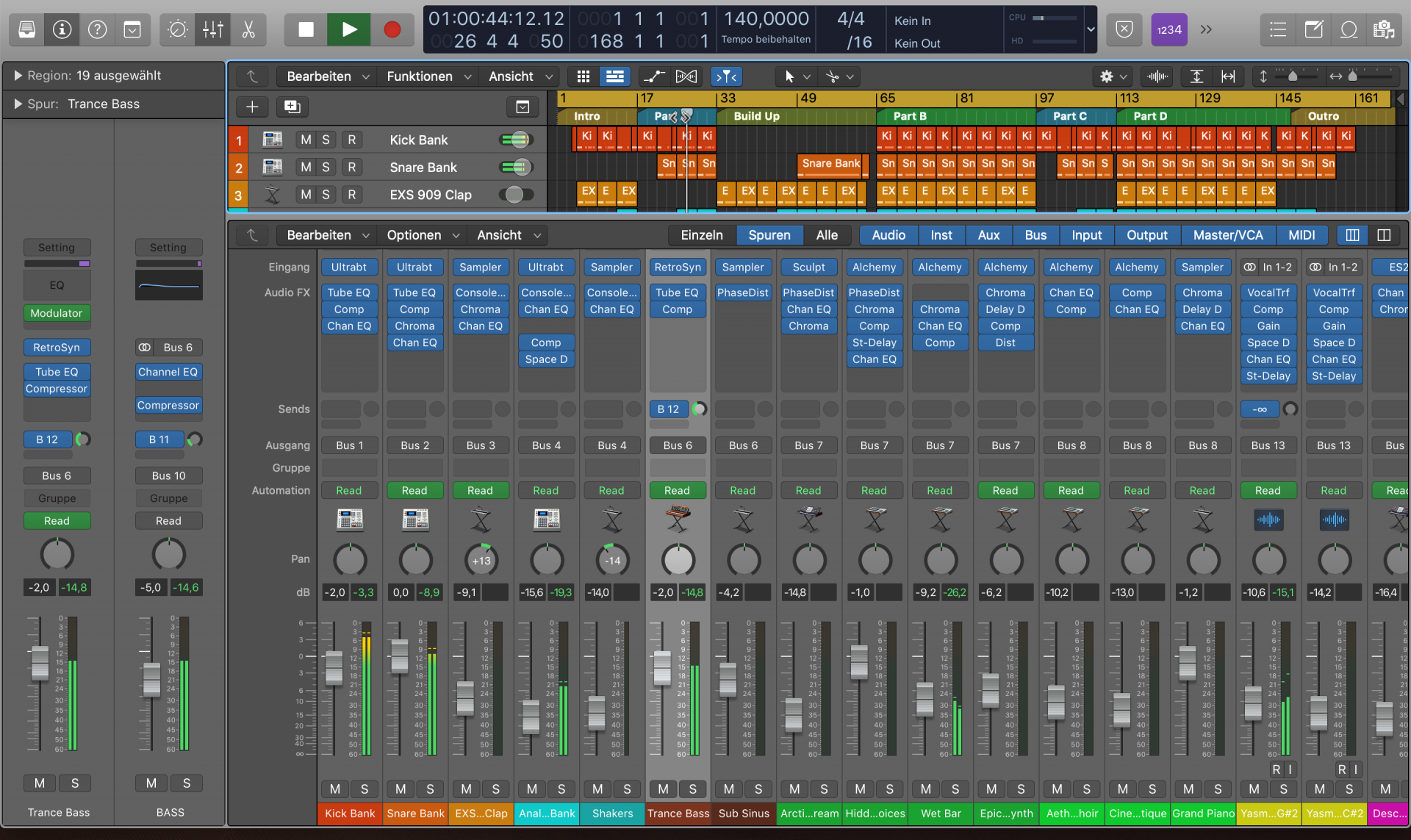Click Trance Bass channel keyboard icon
1411x840 pixels.
tap(678, 520)
